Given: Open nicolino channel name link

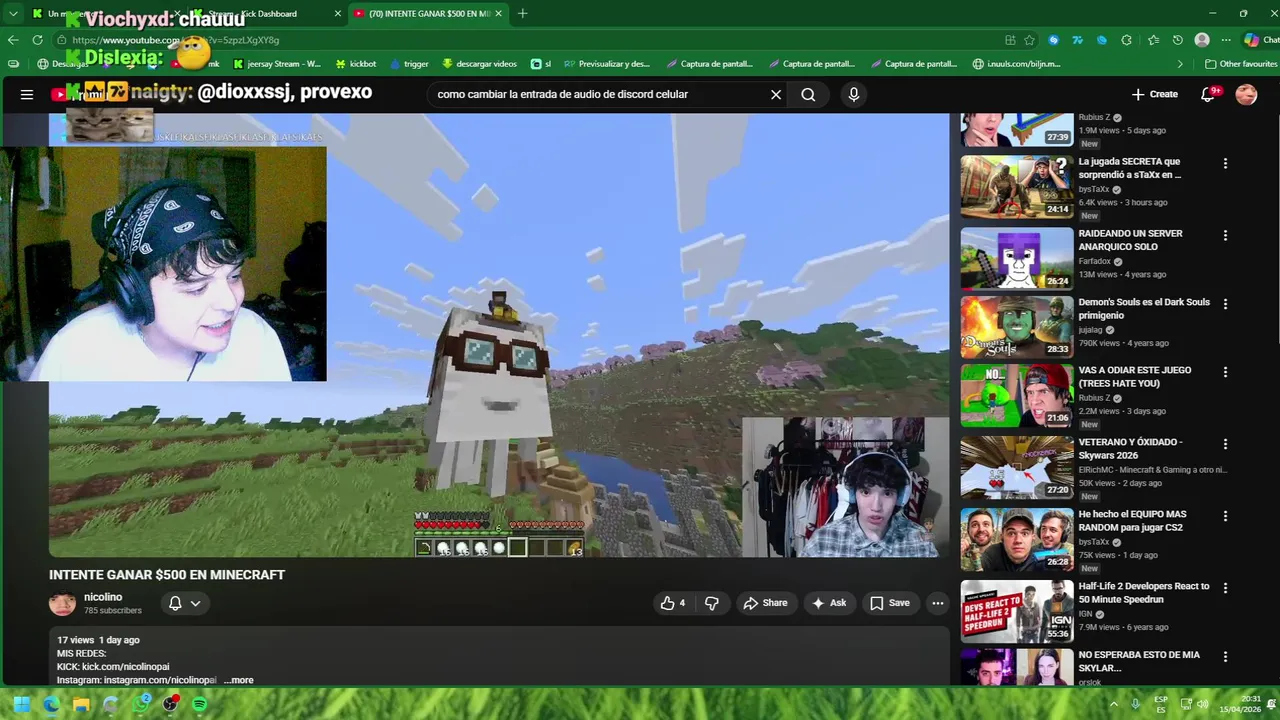Looking at the screenshot, I should click(103, 597).
